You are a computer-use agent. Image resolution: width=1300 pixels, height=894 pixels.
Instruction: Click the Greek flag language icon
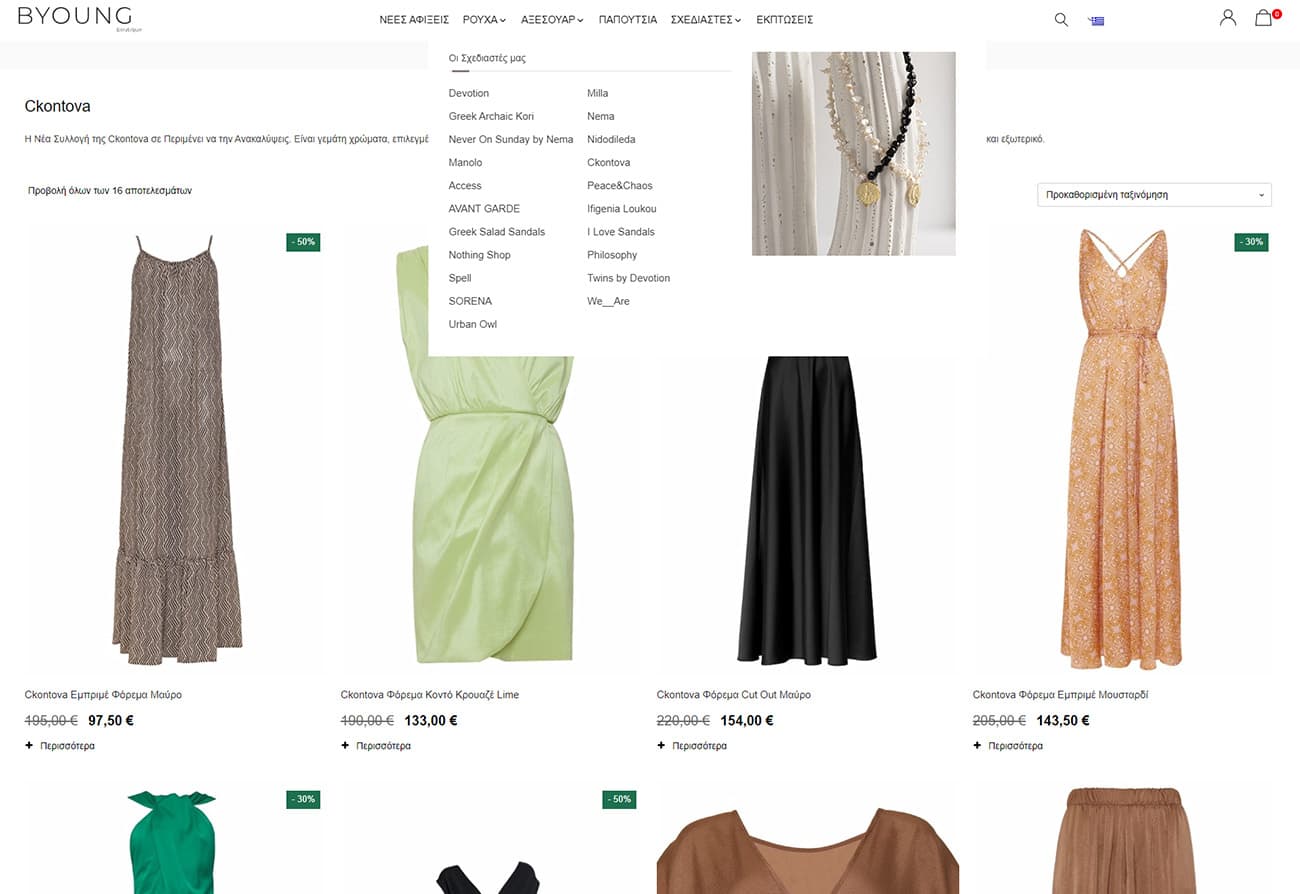pos(1097,20)
